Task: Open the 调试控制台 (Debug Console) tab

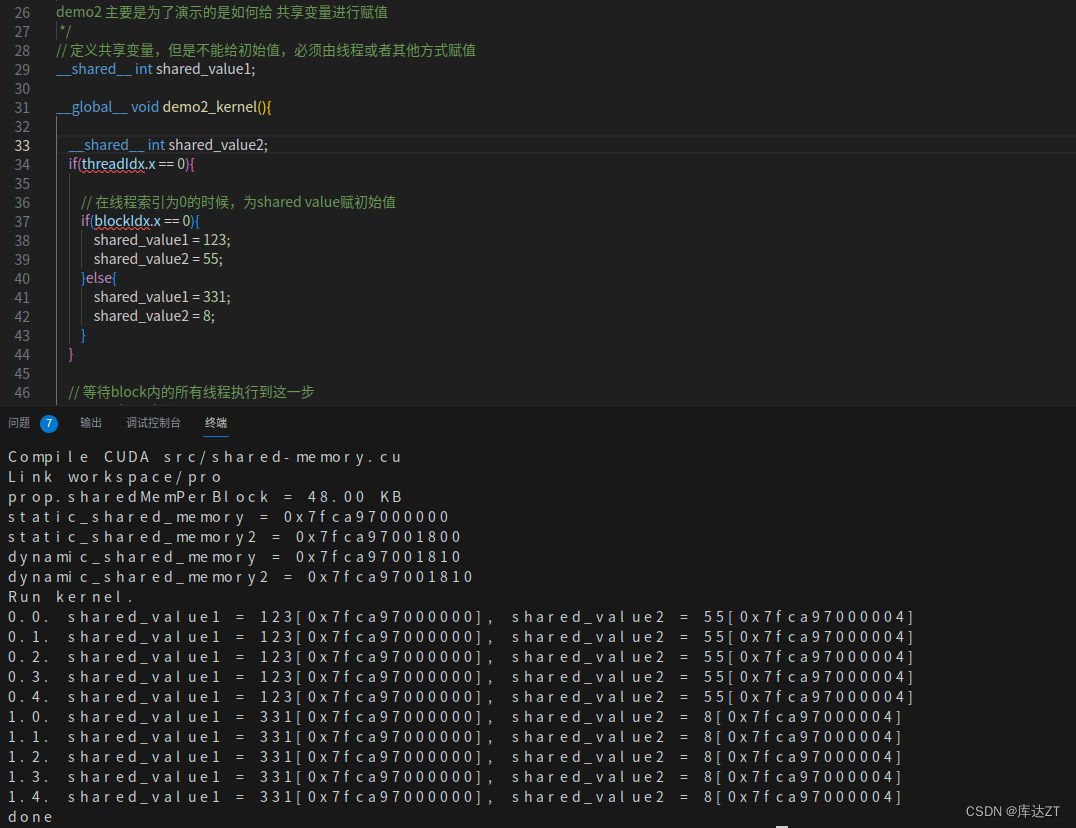Action: tap(153, 422)
